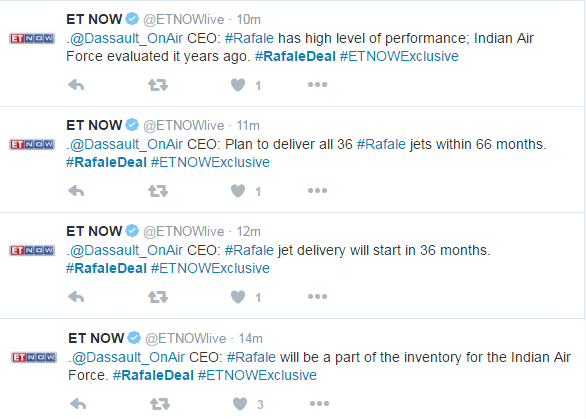The height and width of the screenshot is (419, 586).
Task: Retweet the 10m Indian Air Force evaluation tweet
Action: [x=158, y=85]
